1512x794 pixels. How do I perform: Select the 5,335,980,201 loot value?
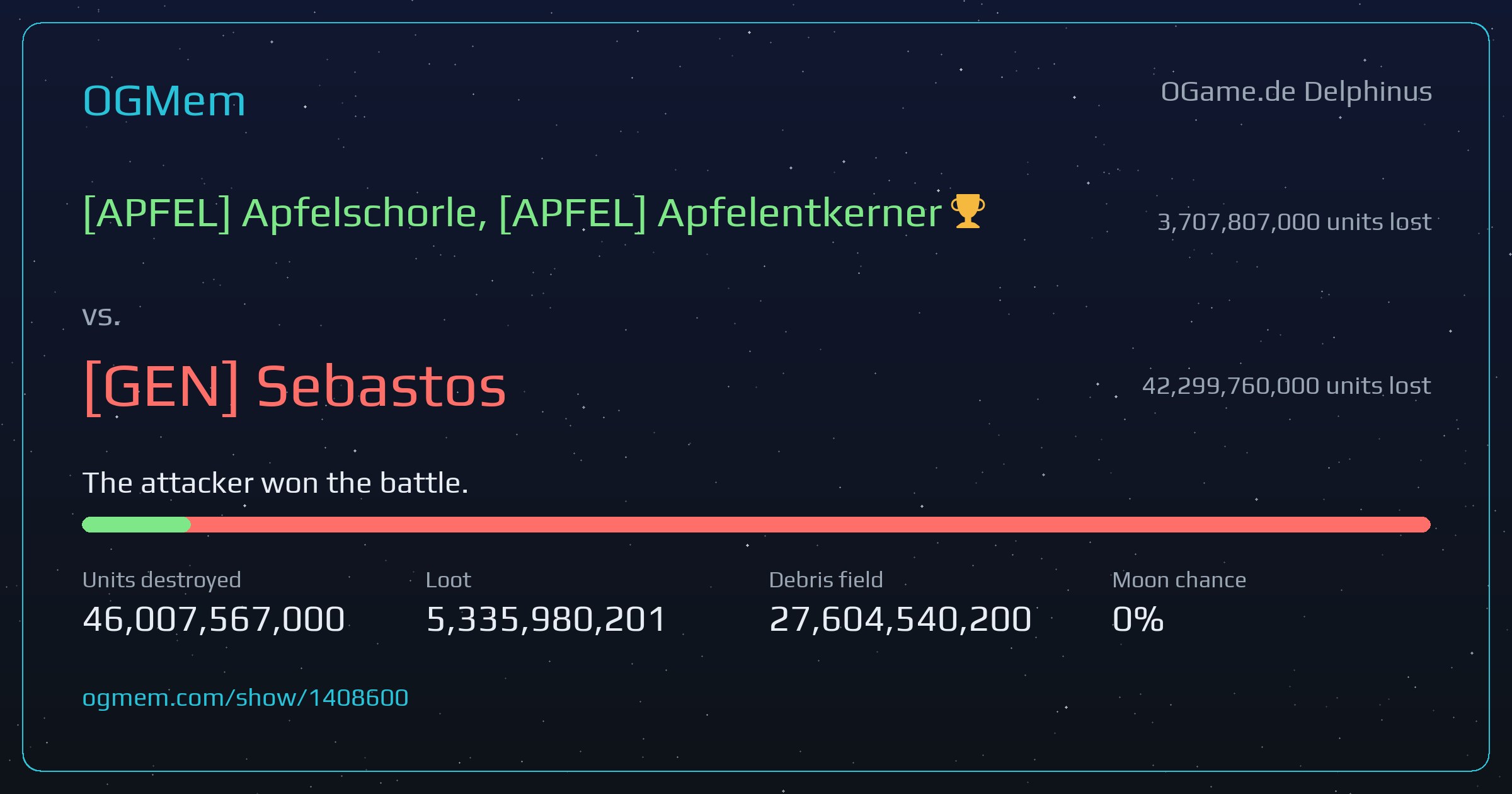546,619
